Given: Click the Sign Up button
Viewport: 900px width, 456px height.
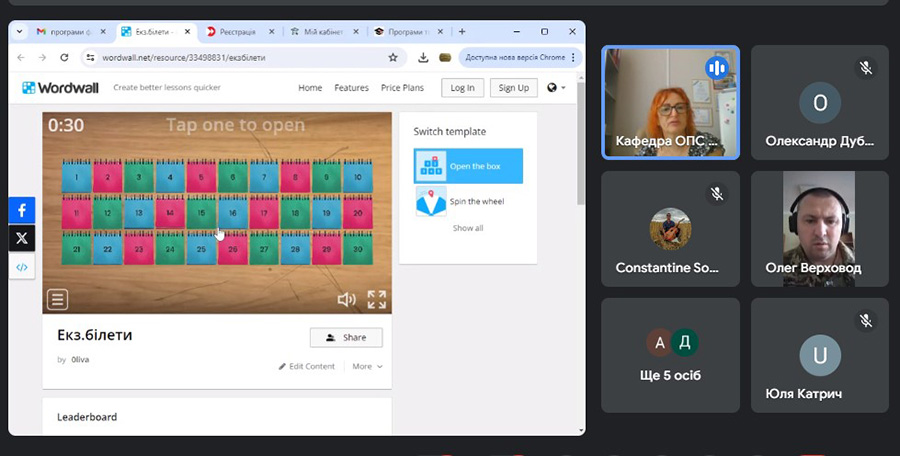Looking at the screenshot, I should coord(514,87).
